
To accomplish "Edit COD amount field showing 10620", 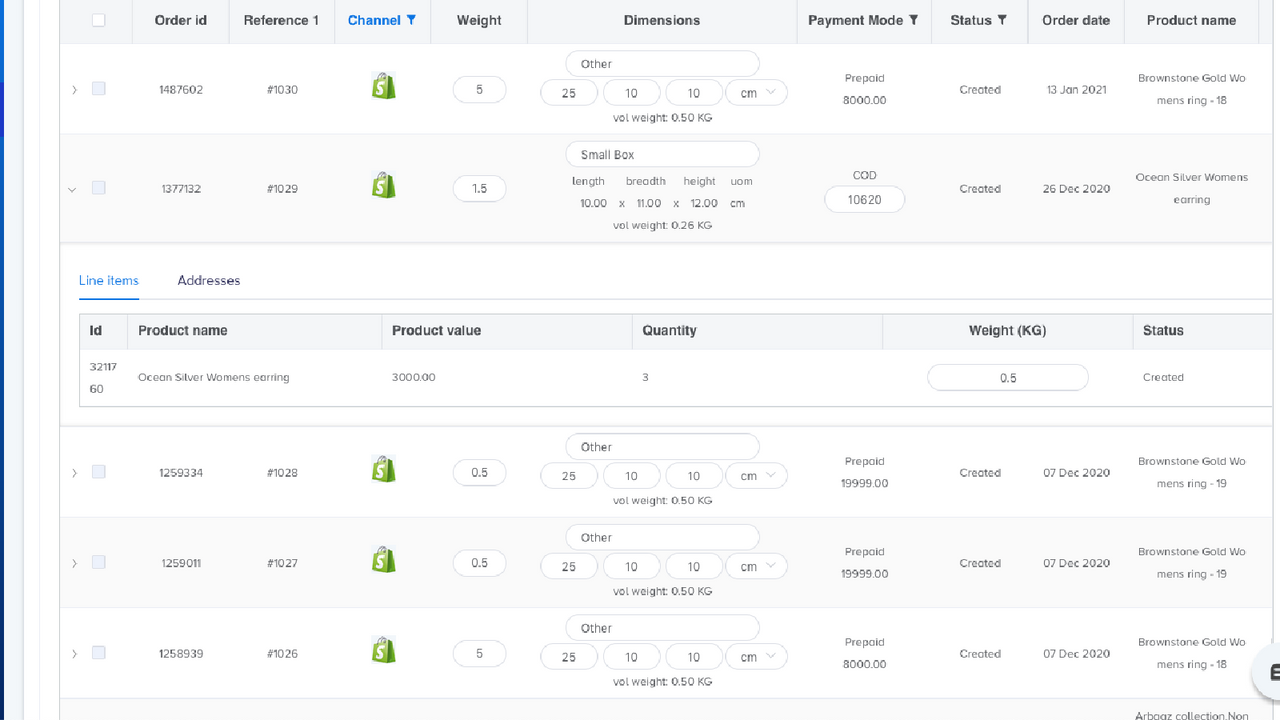I will (865, 199).
